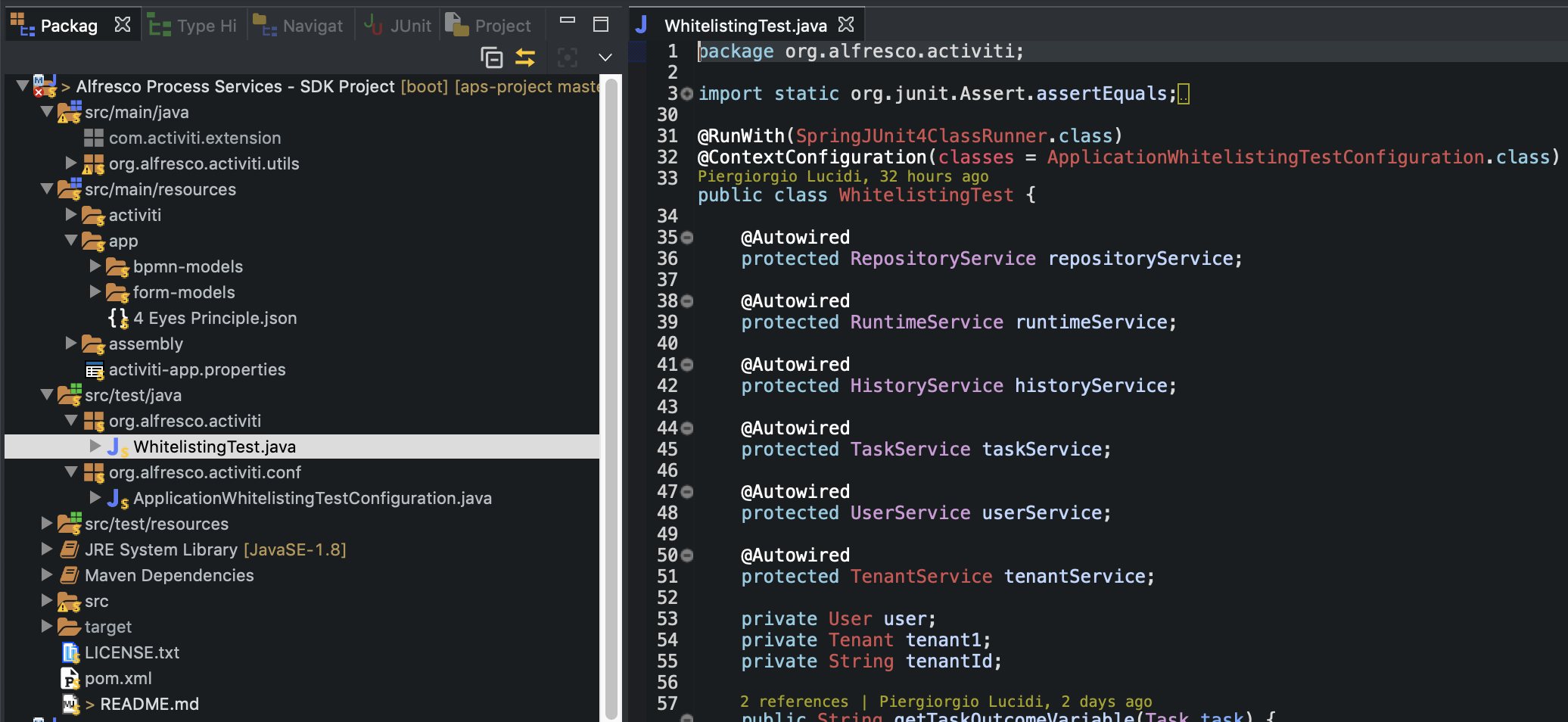Click the JSON file icon for 4 Eyes Principle
The height and width of the screenshot is (722, 1568).
point(119,318)
